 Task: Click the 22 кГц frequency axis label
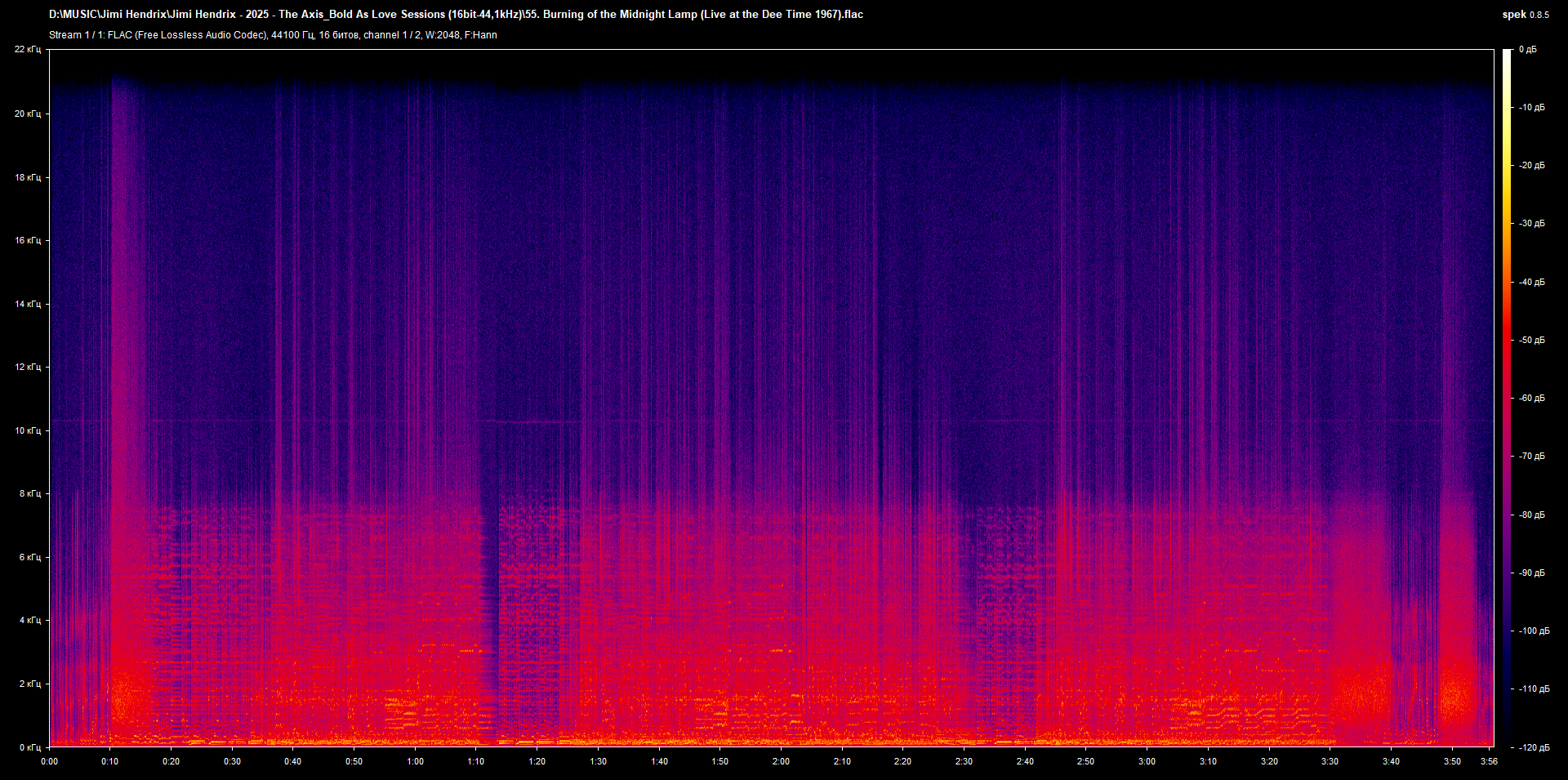point(28,50)
